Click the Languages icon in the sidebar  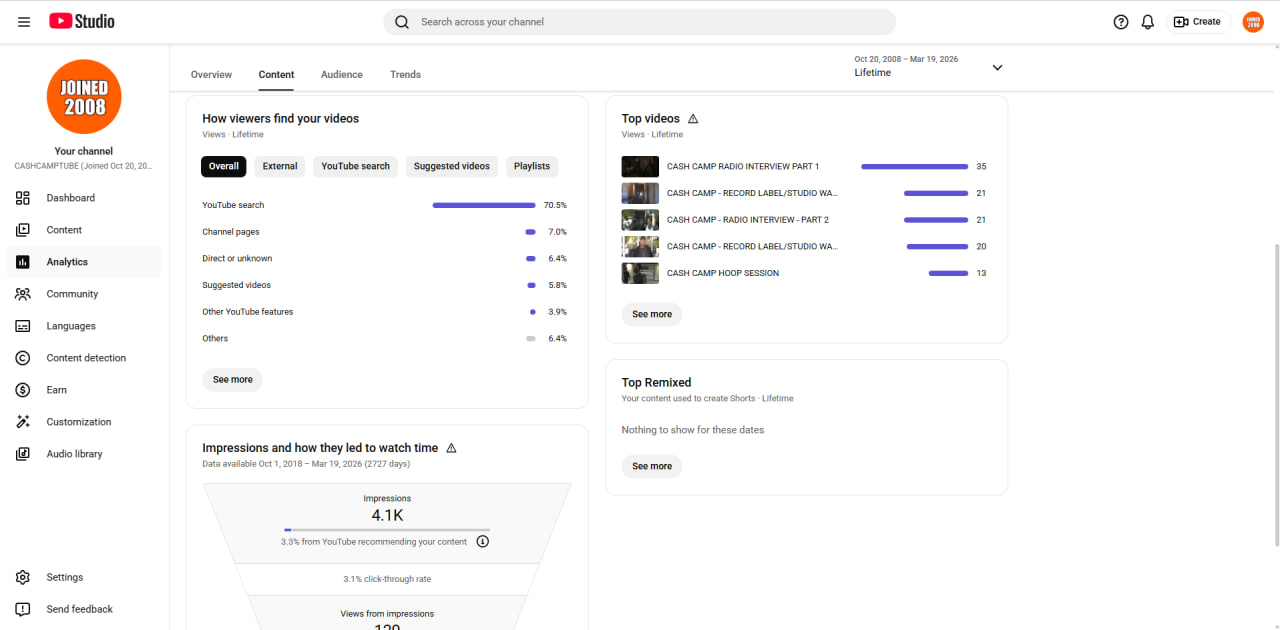[x=23, y=326]
